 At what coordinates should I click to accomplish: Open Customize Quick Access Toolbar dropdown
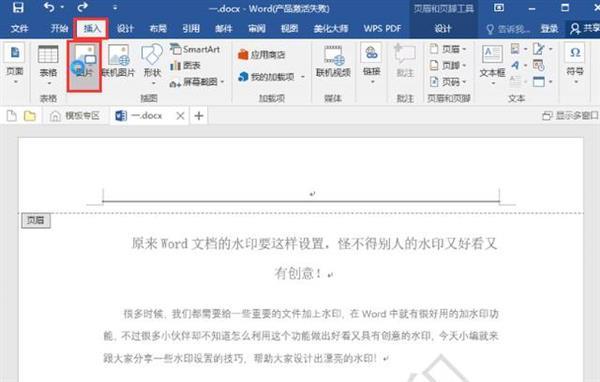115,7
